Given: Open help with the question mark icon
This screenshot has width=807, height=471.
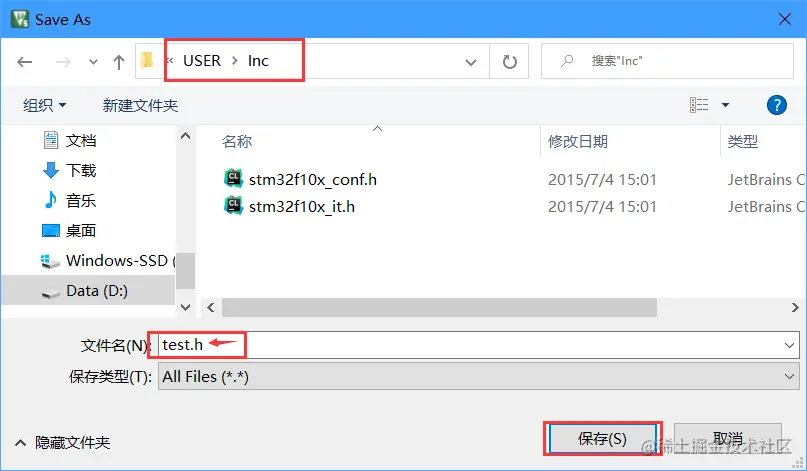Looking at the screenshot, I should 776,105.
